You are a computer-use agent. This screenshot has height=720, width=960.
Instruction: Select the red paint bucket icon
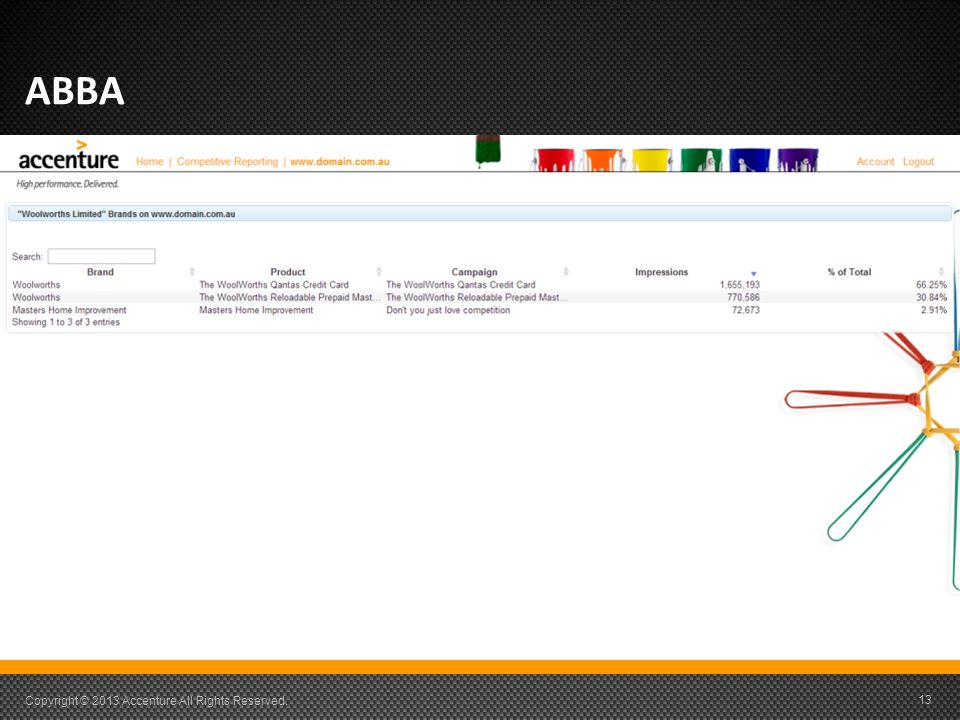coord(555,160)
